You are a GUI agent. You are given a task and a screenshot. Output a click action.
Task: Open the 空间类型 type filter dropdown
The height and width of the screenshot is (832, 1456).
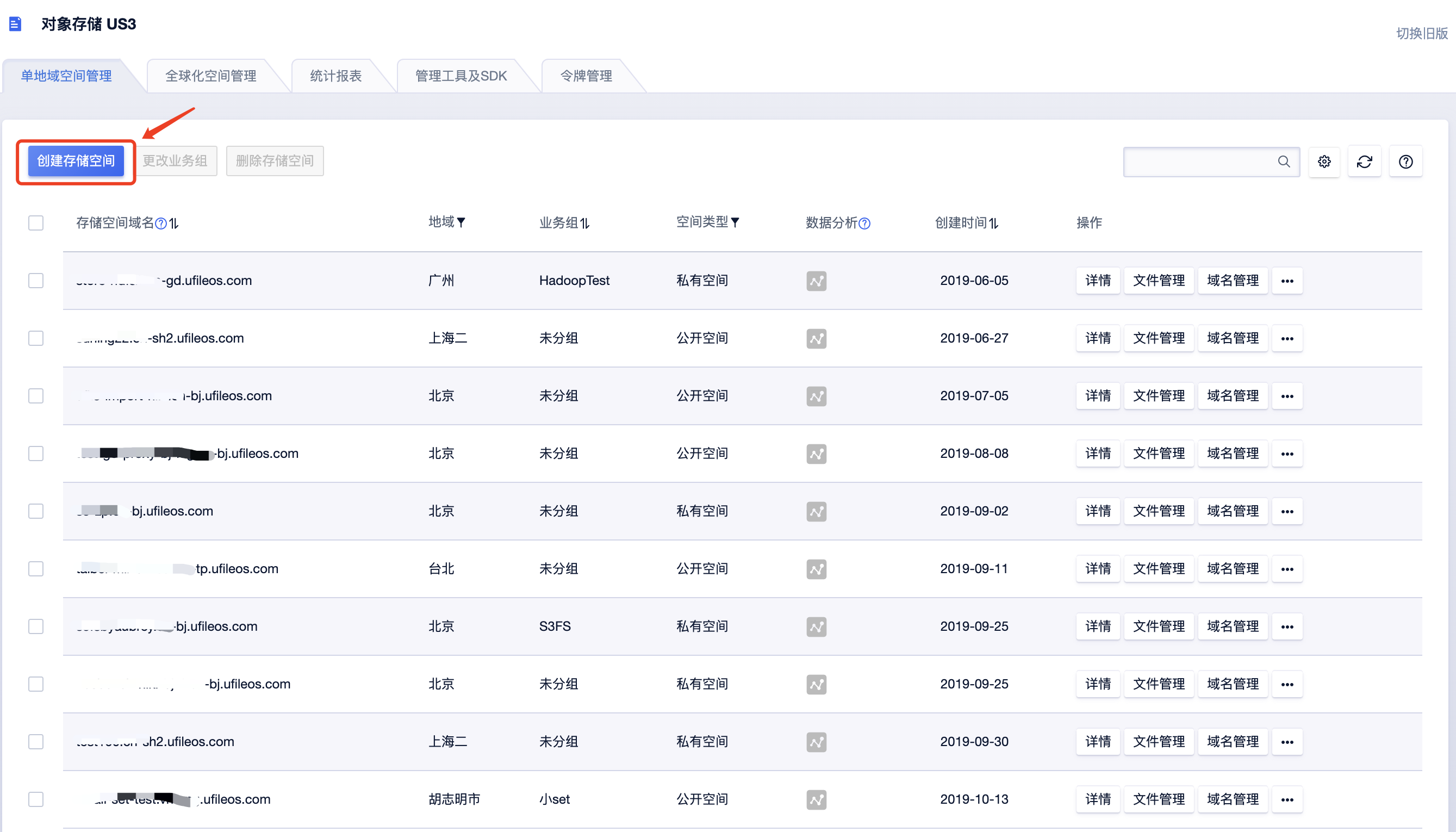pyautogui.click(x=735, y=222)
